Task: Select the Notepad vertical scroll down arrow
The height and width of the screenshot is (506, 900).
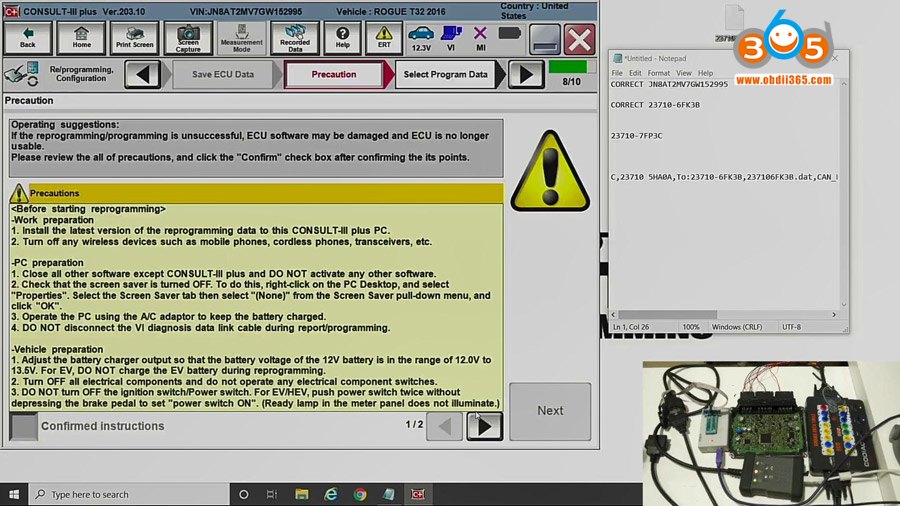Action: 844,305
